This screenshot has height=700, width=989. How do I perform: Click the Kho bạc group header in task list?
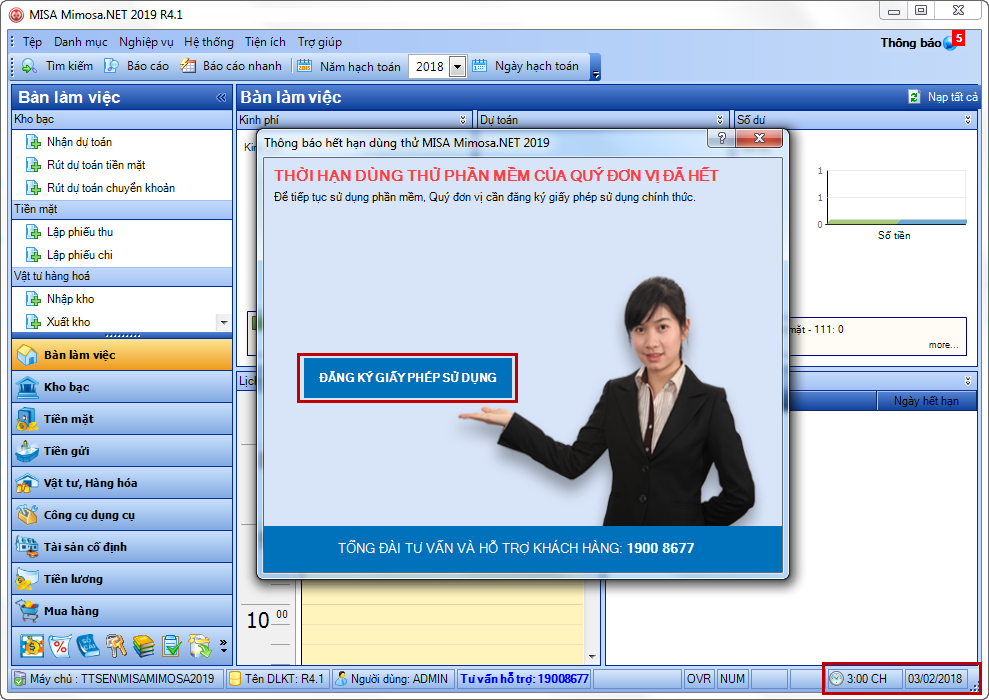pos(122,119)
